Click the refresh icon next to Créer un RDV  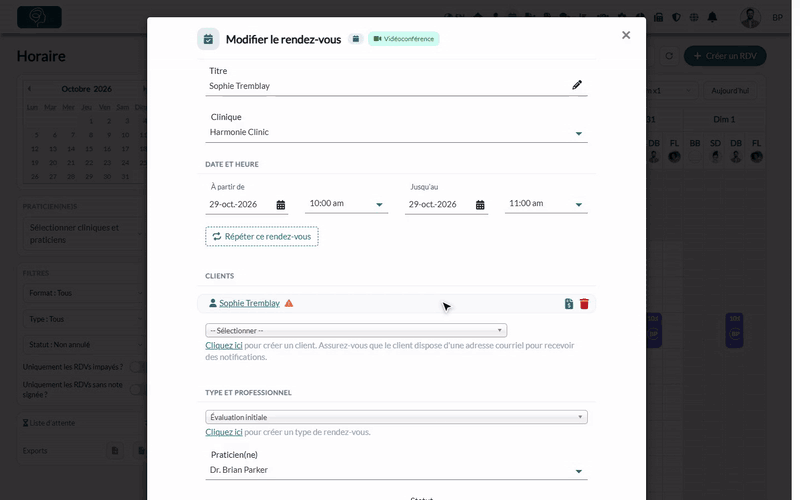(x=669, y=56)
